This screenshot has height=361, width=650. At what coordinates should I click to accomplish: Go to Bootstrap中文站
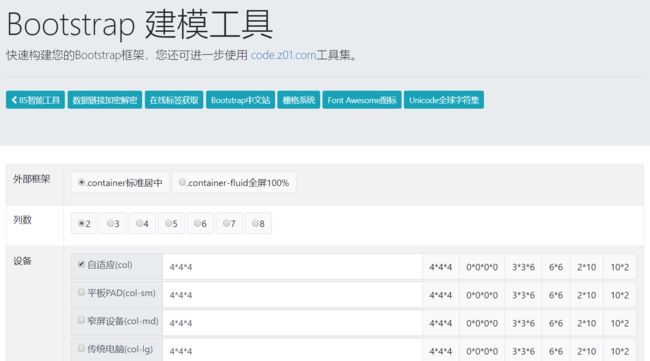[240, 100]
